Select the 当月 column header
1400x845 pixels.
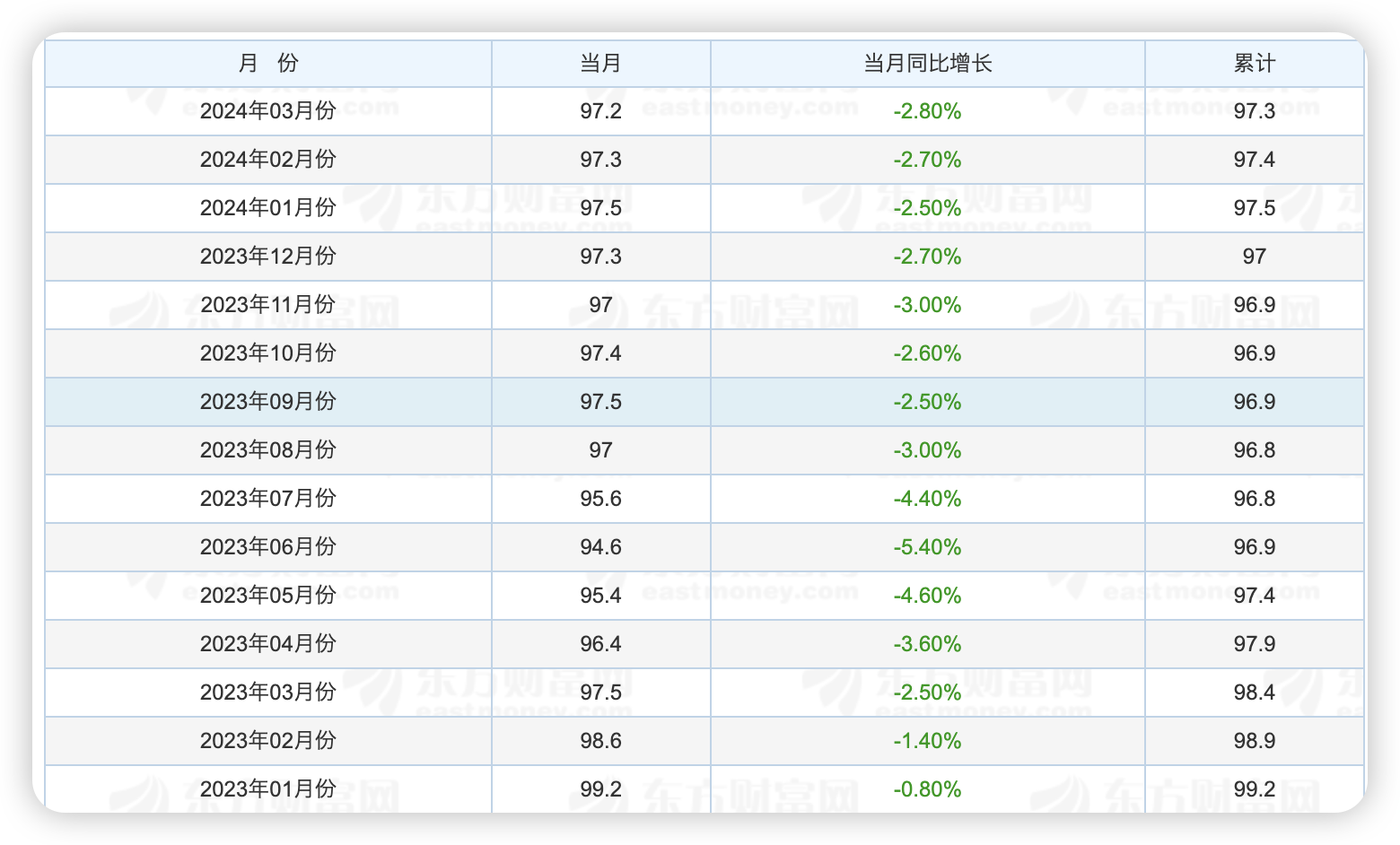600,63
